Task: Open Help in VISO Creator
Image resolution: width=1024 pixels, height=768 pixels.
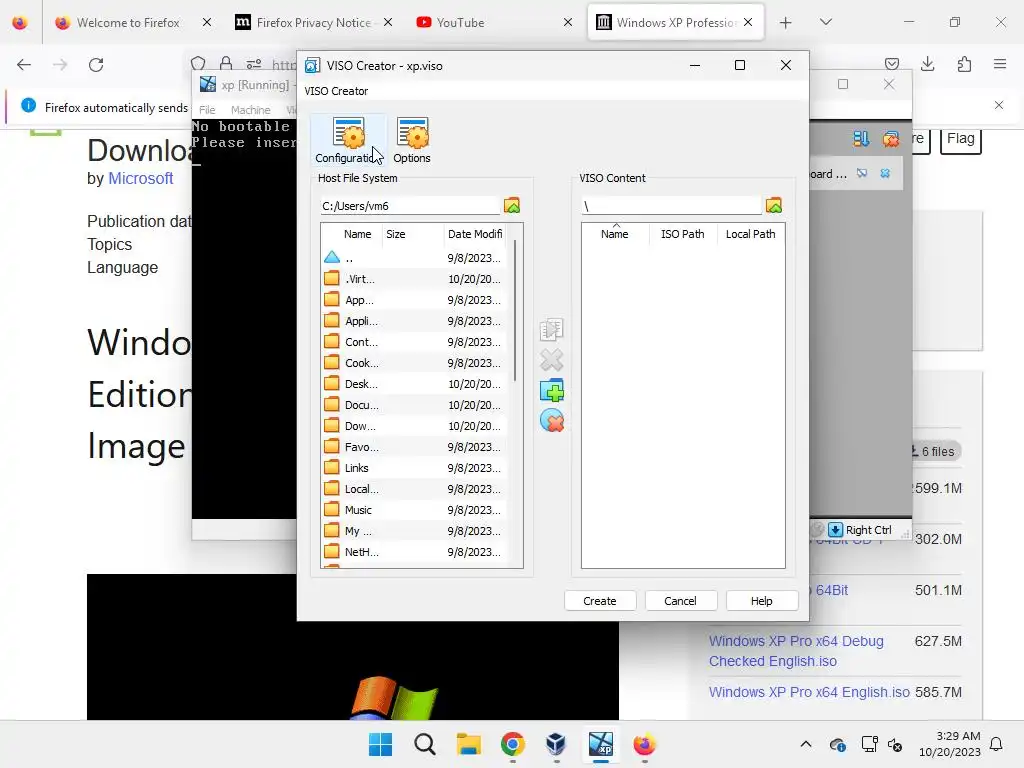Action: 761,601
